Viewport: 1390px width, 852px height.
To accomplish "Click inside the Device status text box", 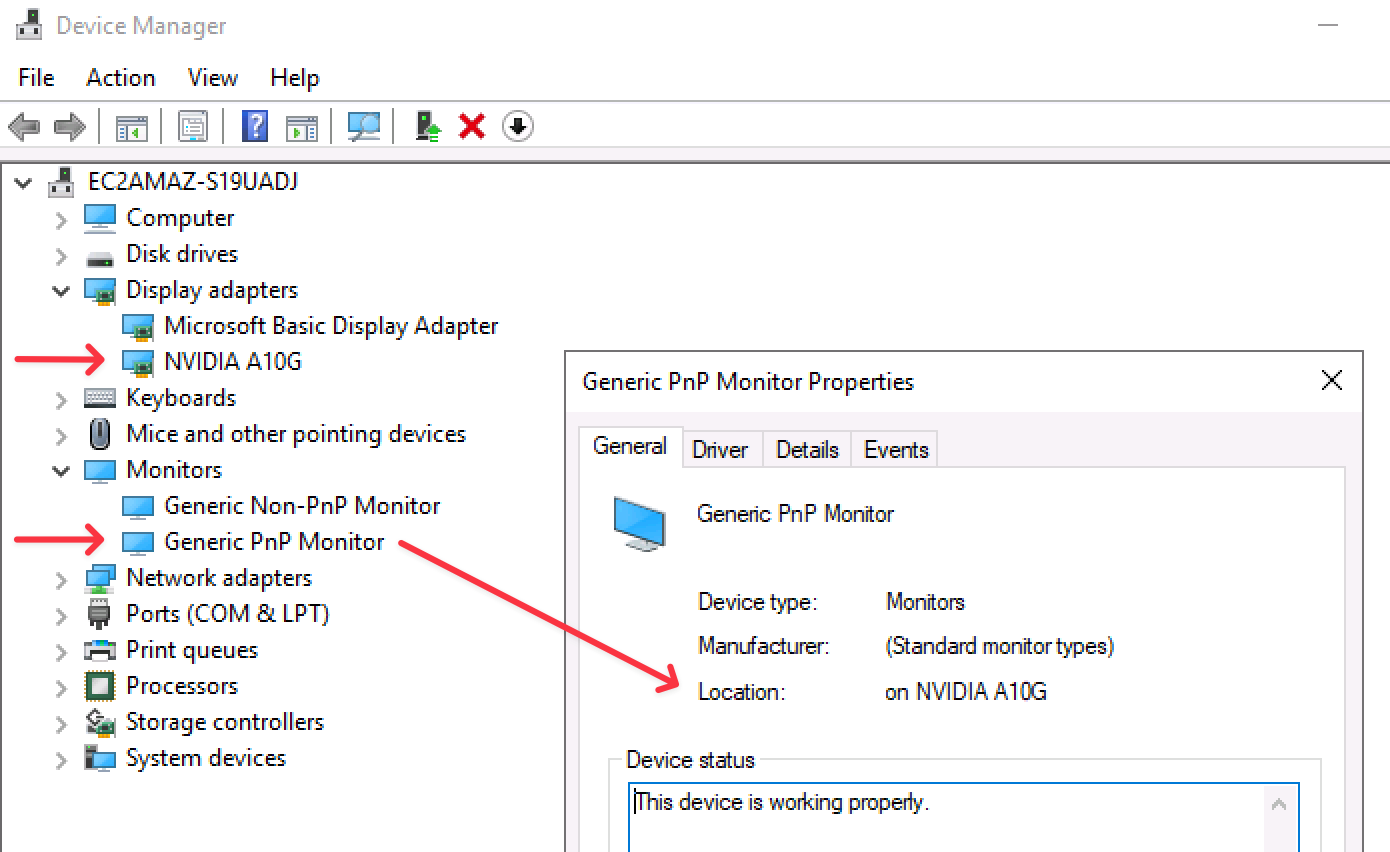I will click(946, 817).
